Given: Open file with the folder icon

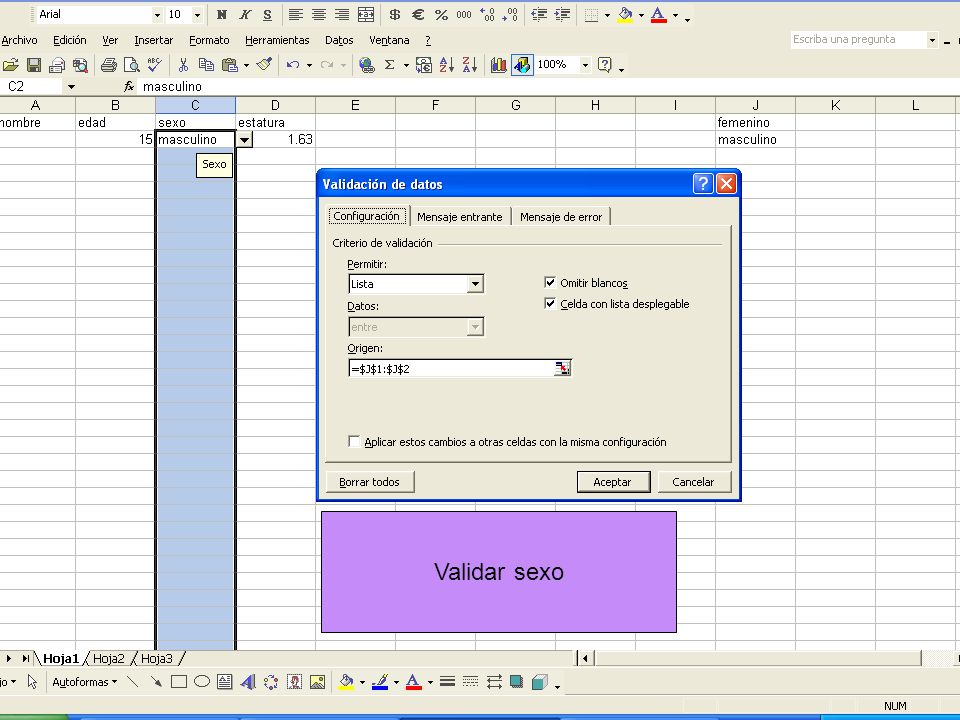Looking at the screenshot, I should tap(10, 65).
